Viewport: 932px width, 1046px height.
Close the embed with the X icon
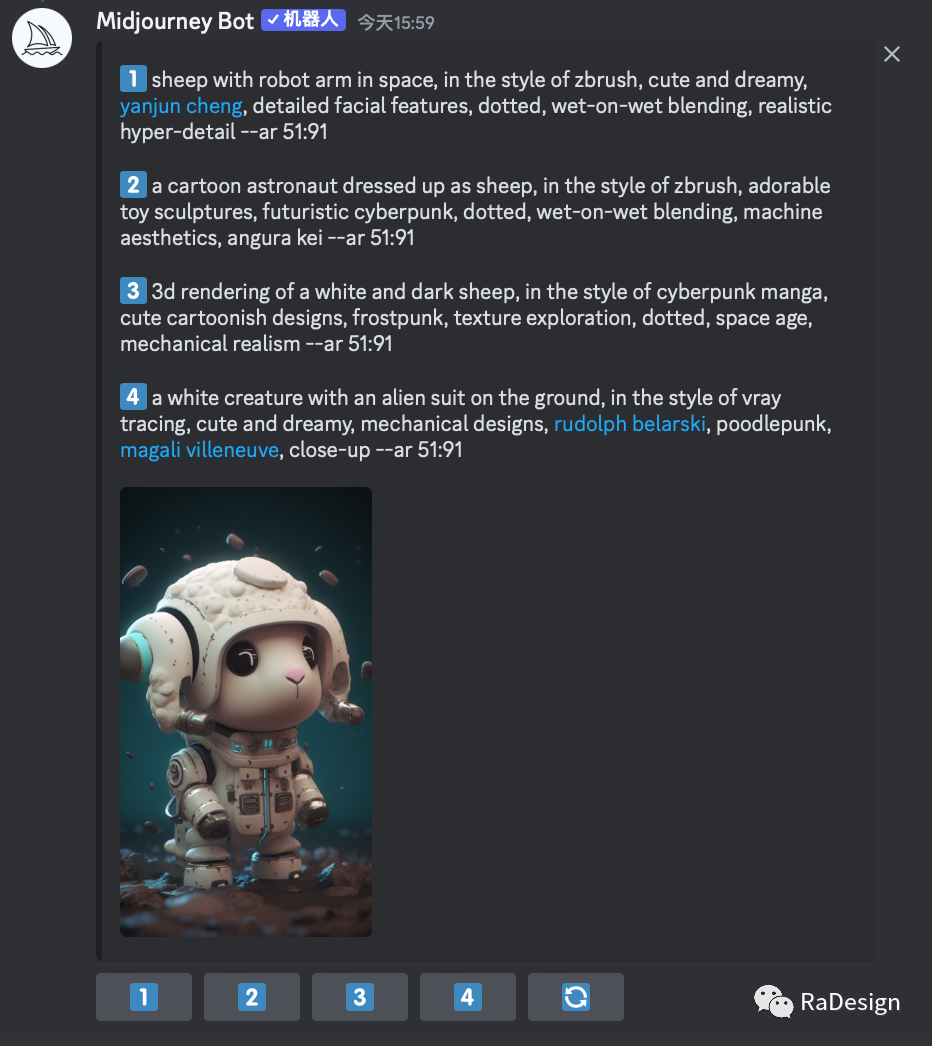[892, 54]
